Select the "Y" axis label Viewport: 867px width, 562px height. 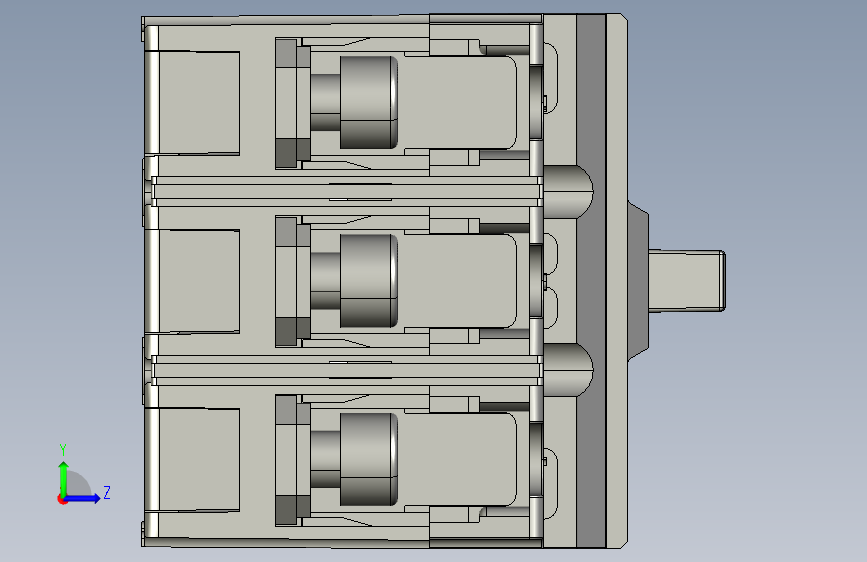pyautogui.click(x=63, y=449)
